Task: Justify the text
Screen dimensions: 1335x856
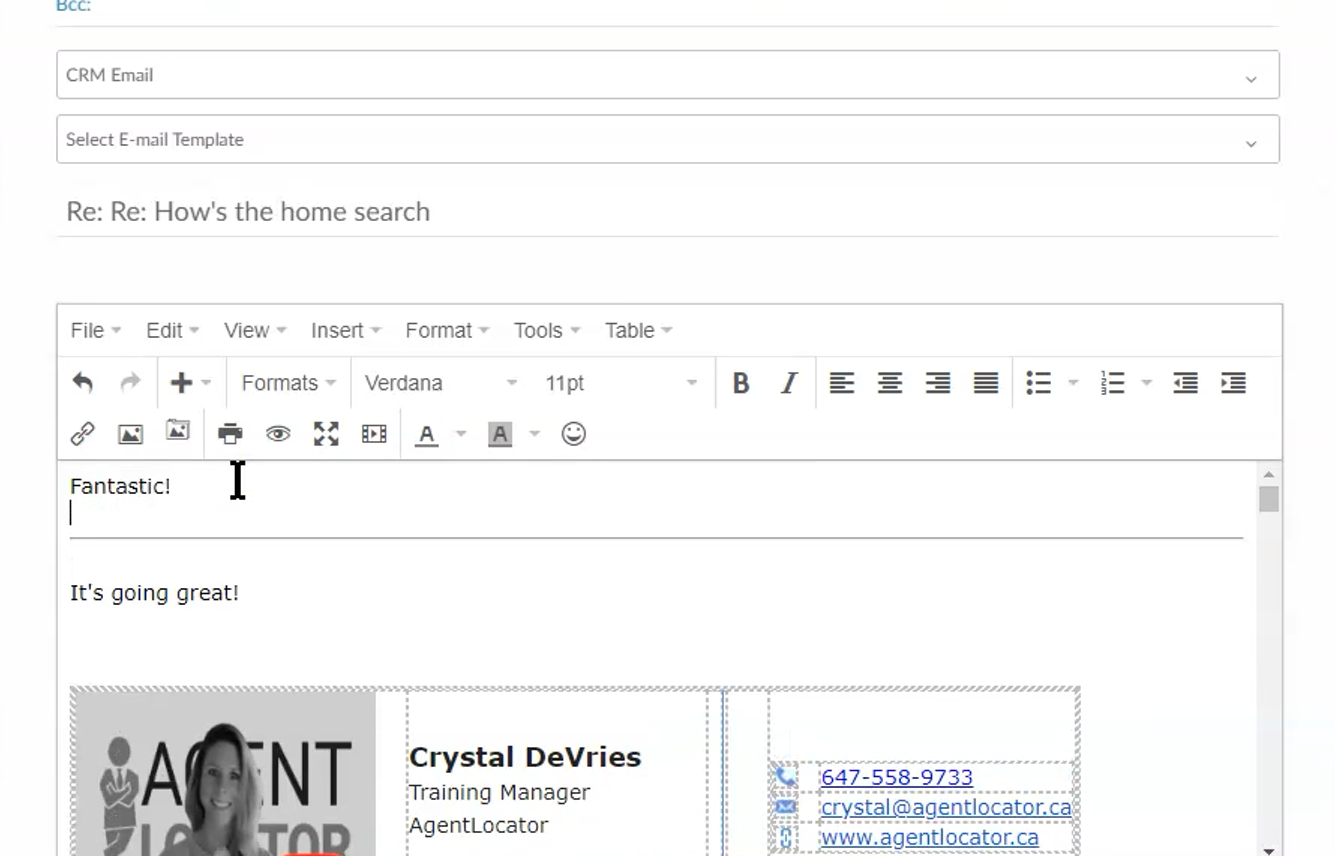Action: click(x=986, y=383)
